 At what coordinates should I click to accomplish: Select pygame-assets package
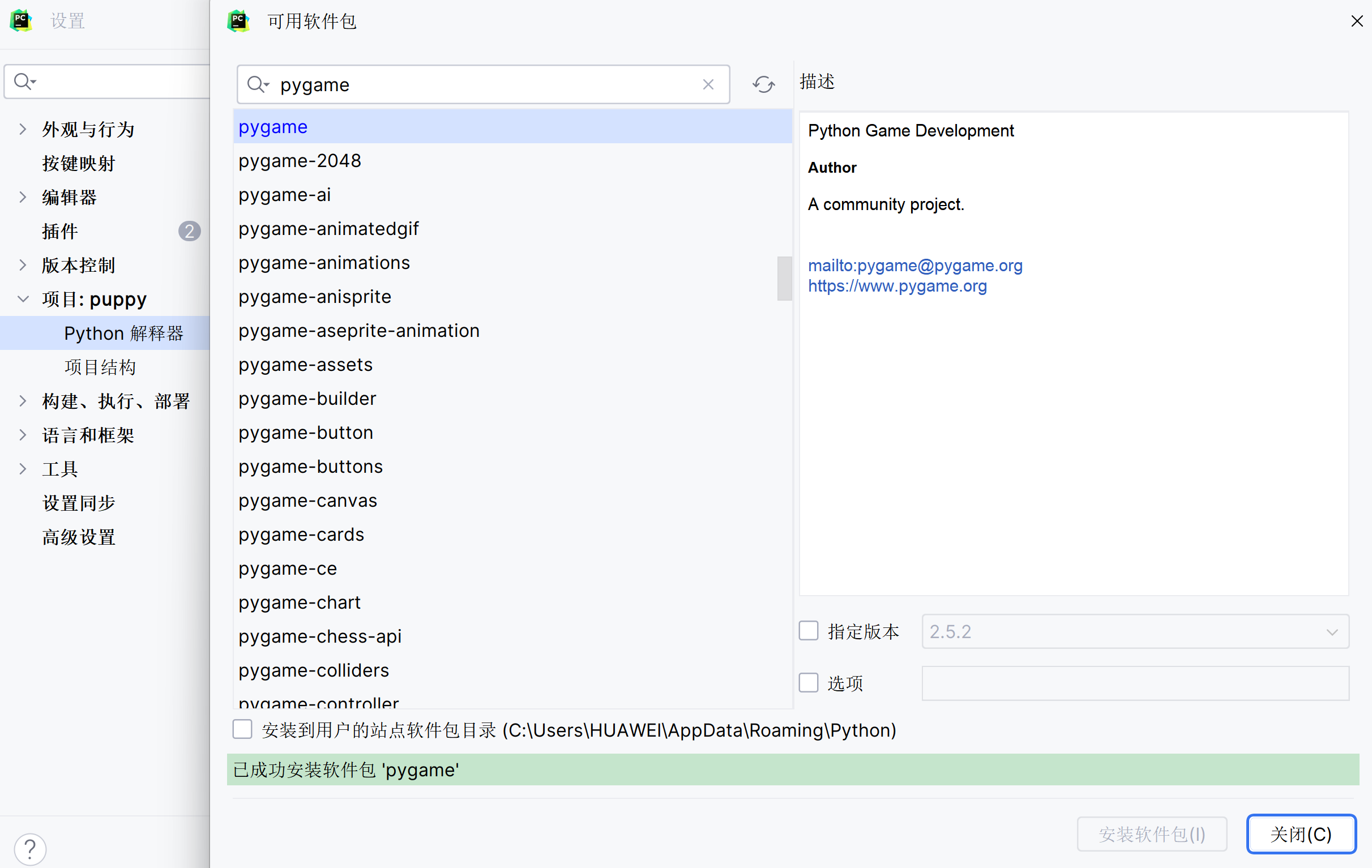[512, 365]
